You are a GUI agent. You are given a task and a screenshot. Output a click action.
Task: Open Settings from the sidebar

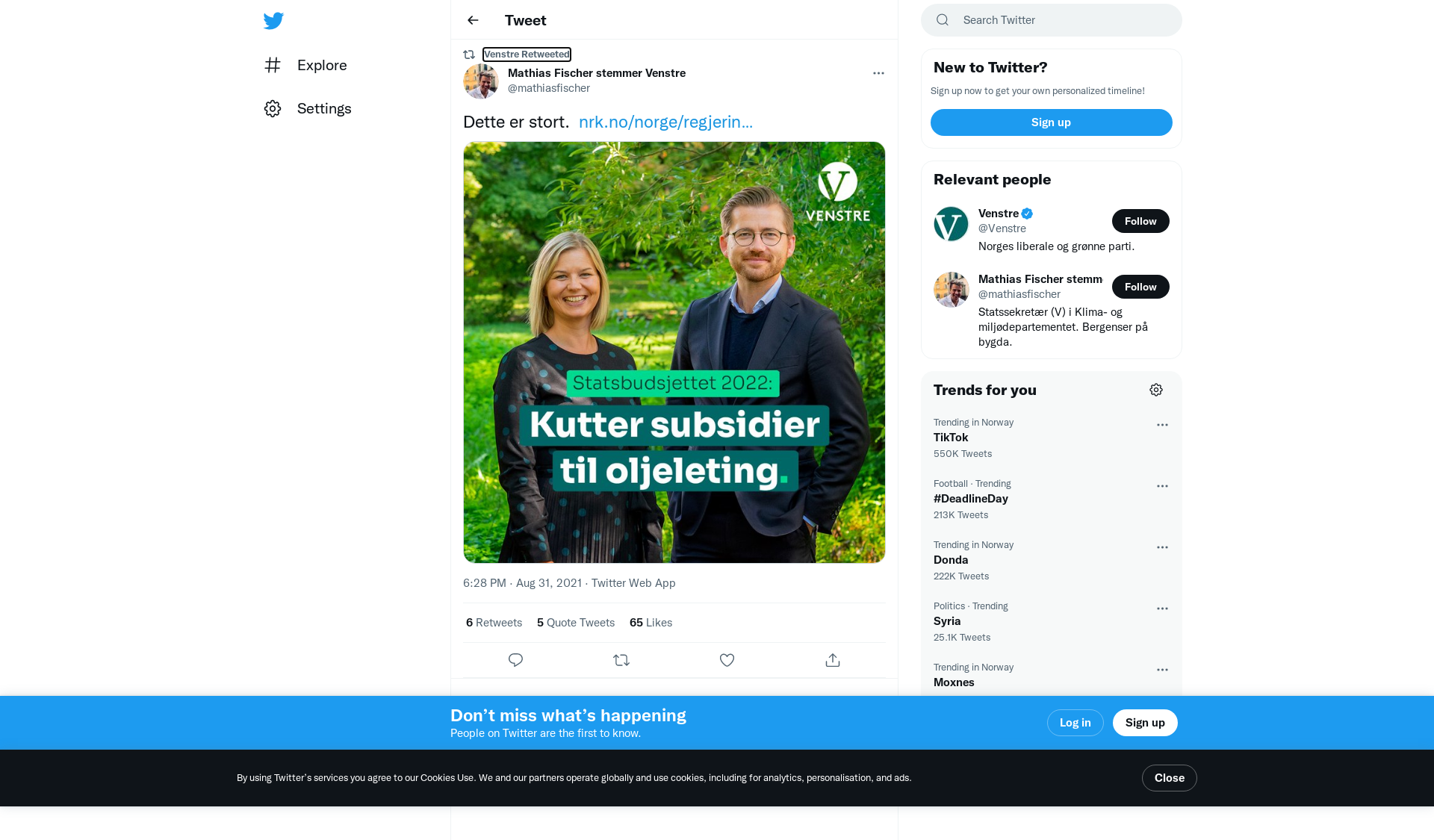pos(308,108)
